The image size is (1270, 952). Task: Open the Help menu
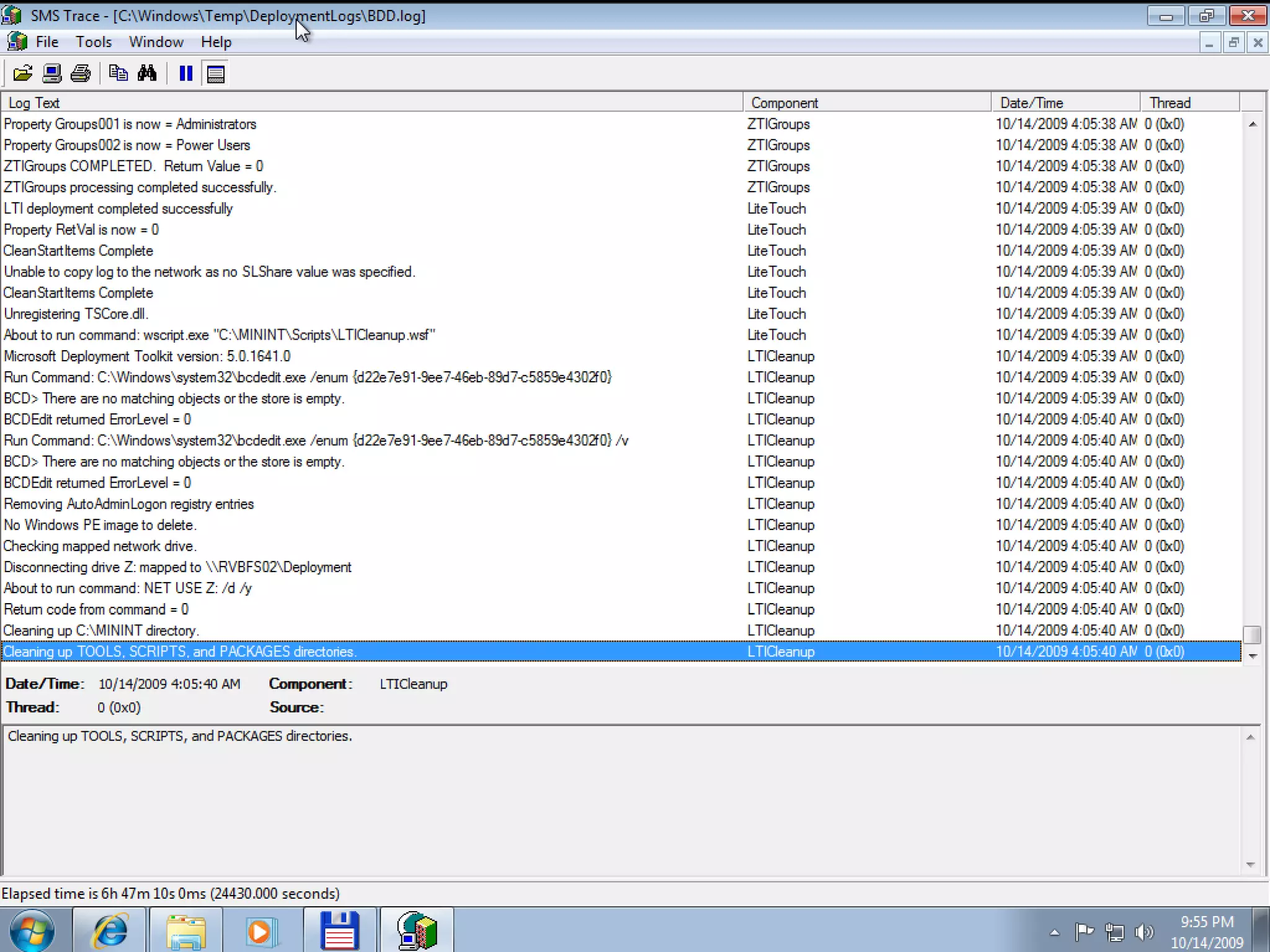click(x=216, y=42)
